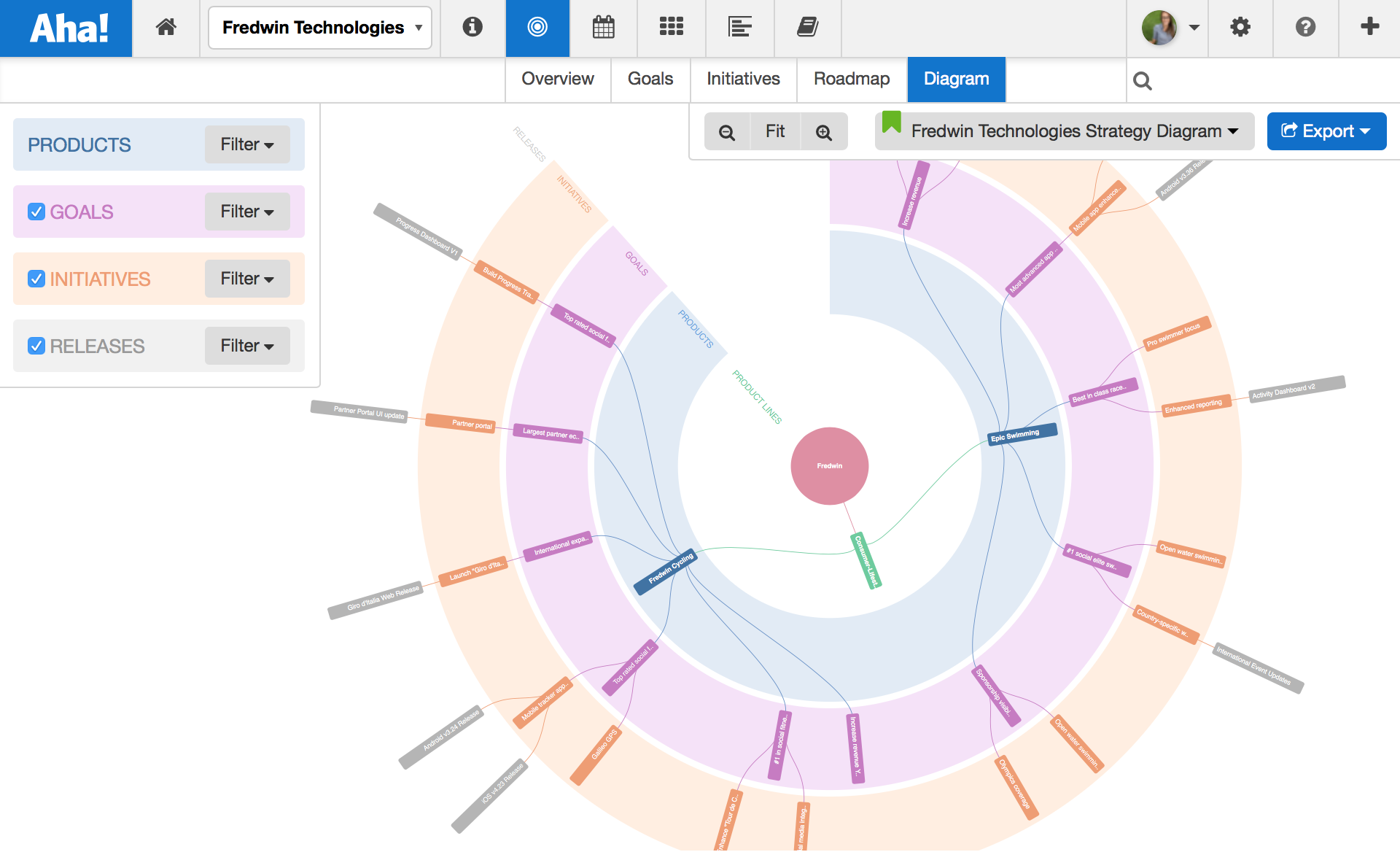Open the Fredwin Technologies product dropdown
Image resolution: width=1400 pixels, height=852 pixels.
pyautogui.click(x=320, y=28)
